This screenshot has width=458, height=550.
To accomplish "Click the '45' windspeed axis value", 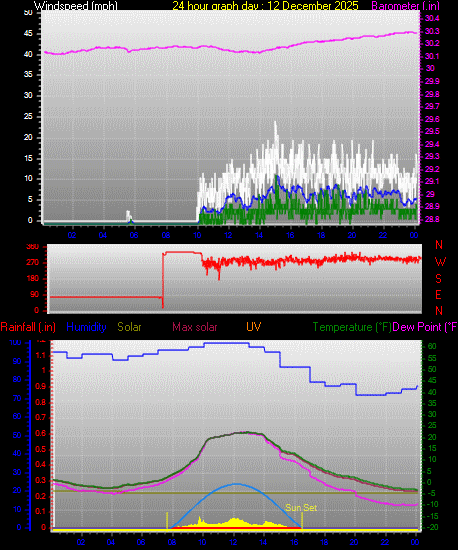I will coord(28,34).
